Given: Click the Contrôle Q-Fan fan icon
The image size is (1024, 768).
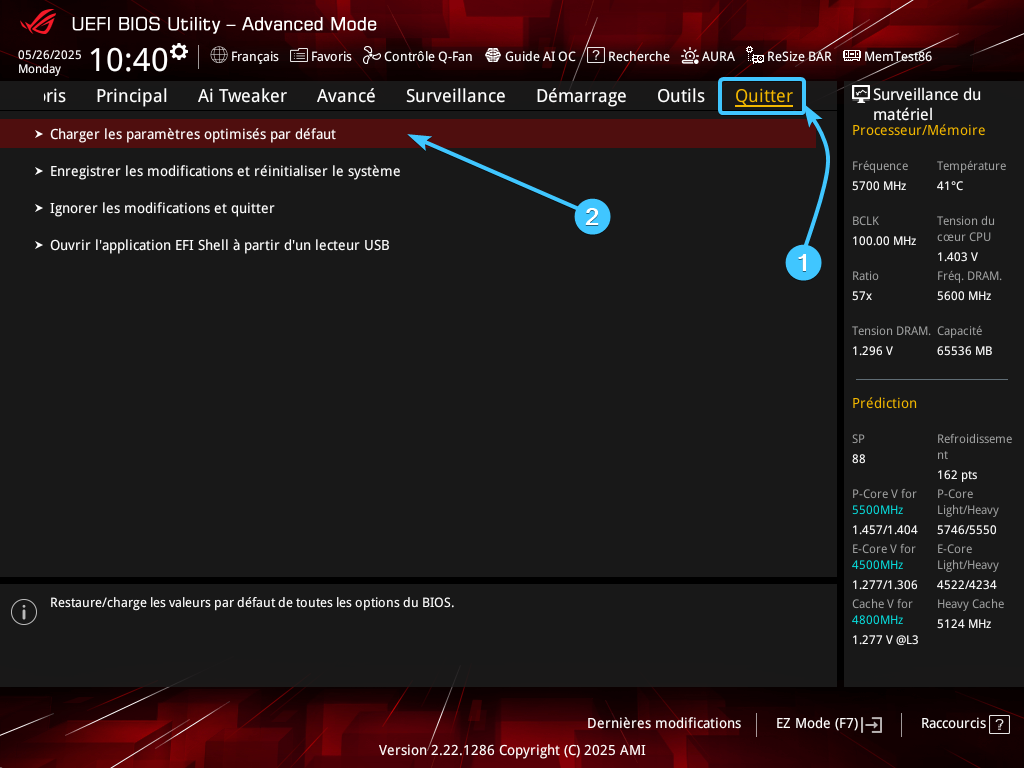Looking at the screenshot, I should 372,56.
